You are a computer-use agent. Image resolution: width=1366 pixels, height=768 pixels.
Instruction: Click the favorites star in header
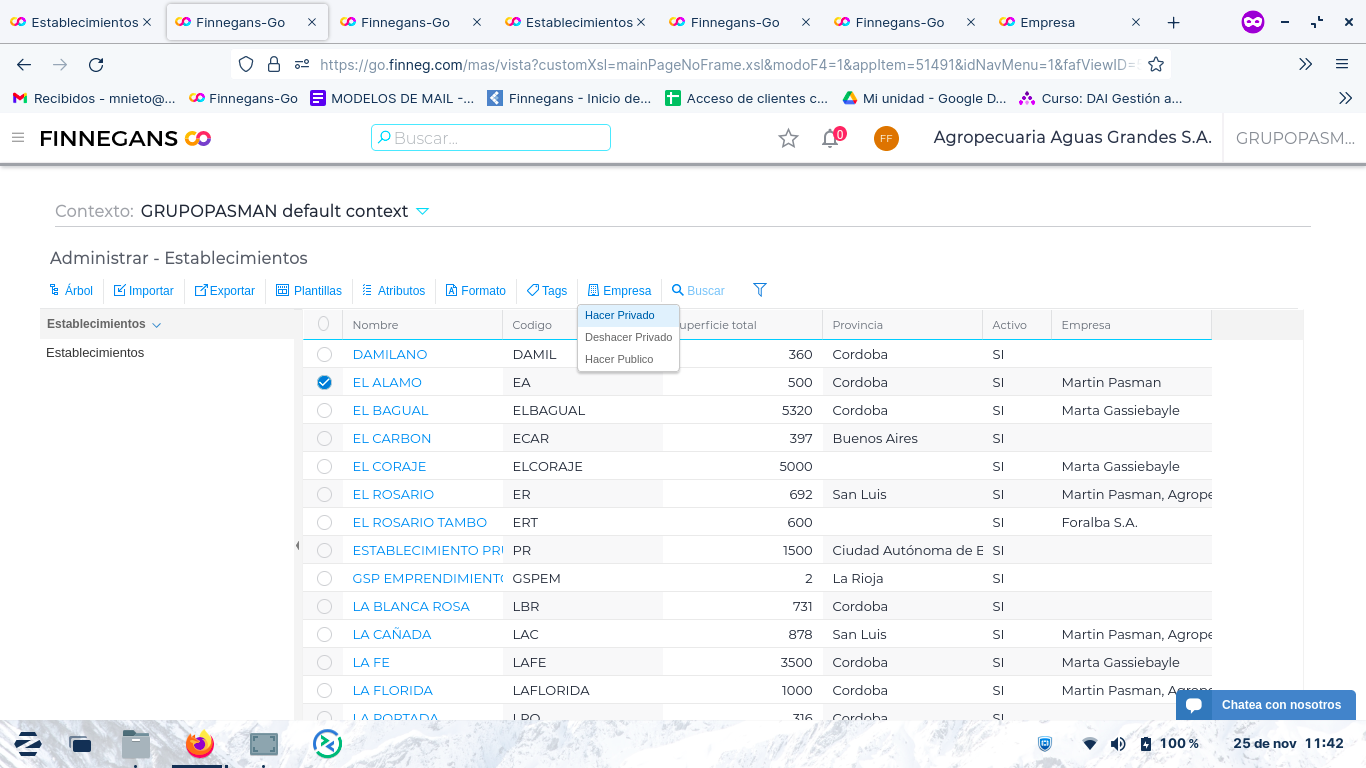[788, 139]
